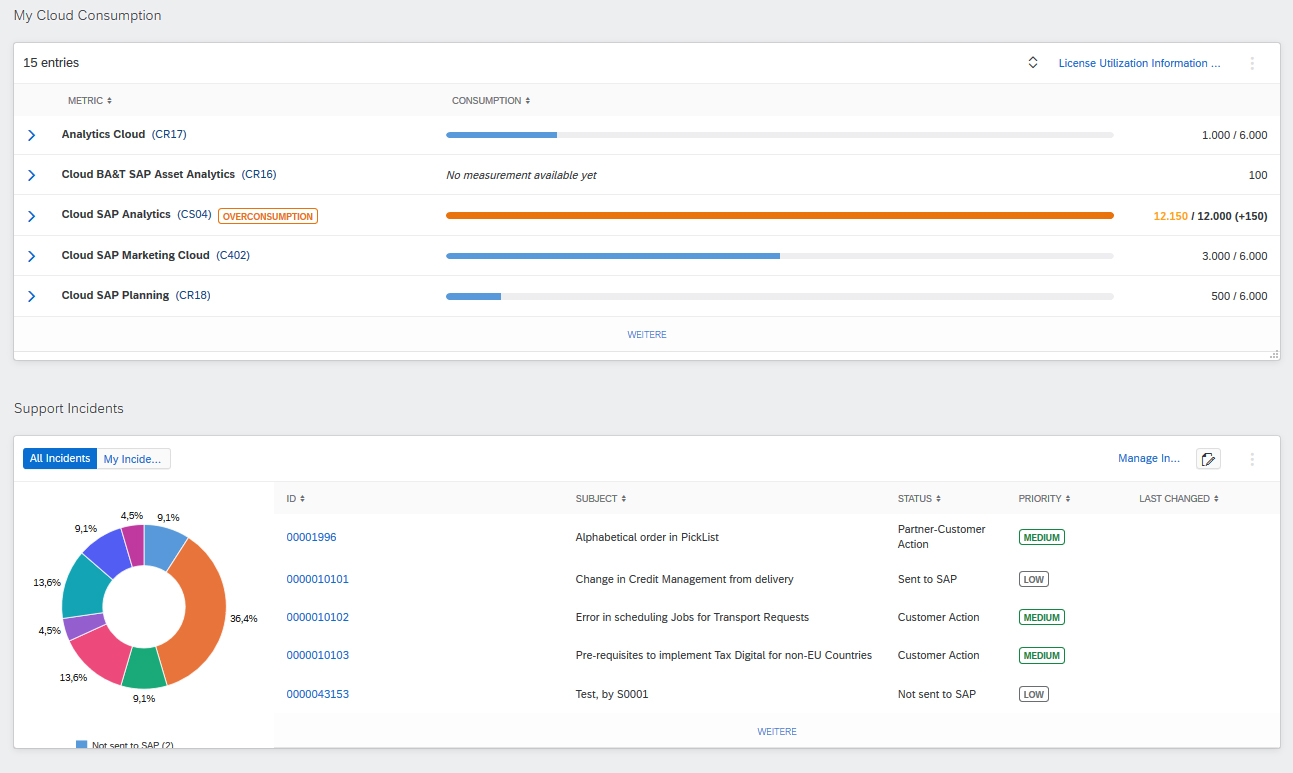Open License Utilization Information link
Screen dimensions: 1293x773
[1139, 63]
